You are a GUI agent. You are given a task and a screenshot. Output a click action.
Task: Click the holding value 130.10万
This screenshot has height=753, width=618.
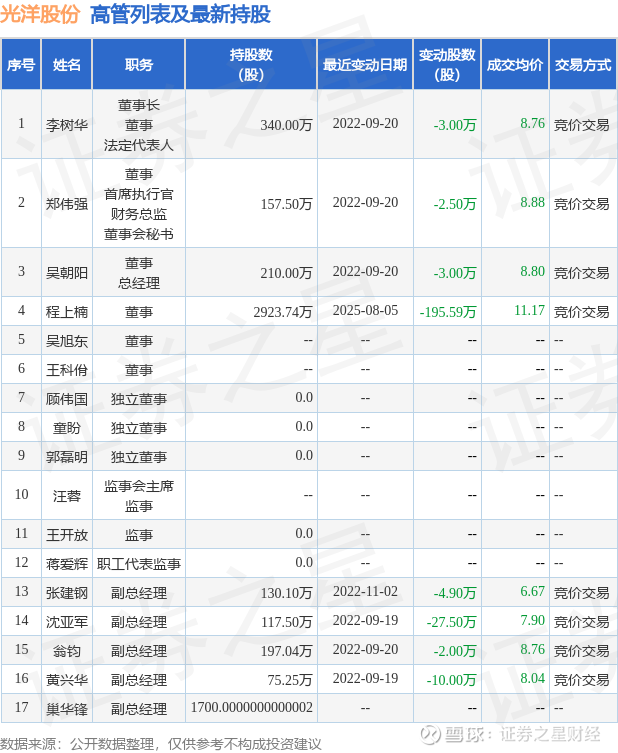tap(286, 593)
